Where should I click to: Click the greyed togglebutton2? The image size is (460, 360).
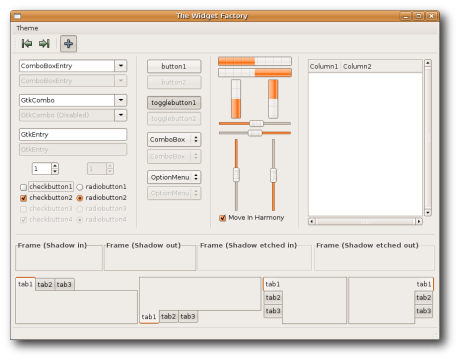pyautogui.click(x=174, y=118)
